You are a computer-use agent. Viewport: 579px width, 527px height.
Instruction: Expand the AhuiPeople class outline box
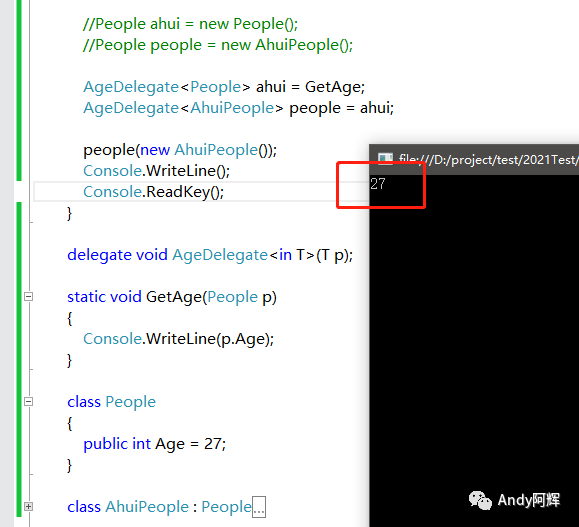[x=28, y=506]
